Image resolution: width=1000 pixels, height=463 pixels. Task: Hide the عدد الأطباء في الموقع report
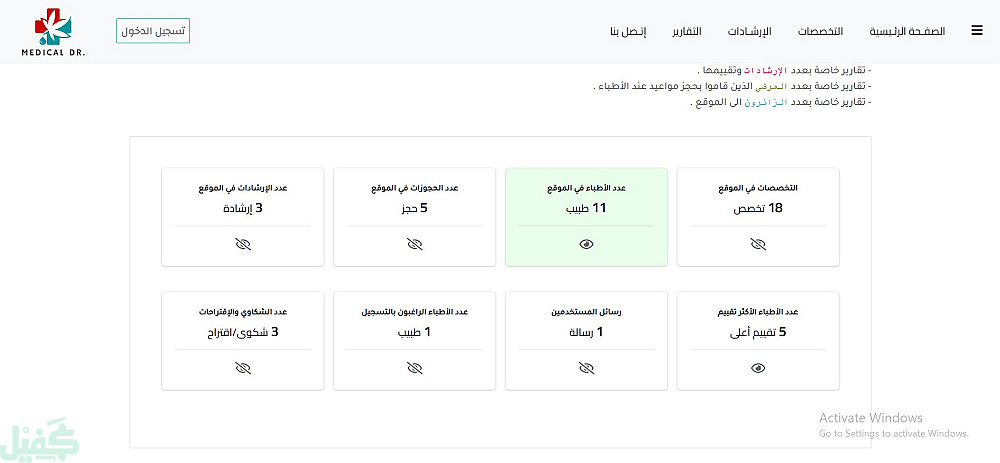586,244
